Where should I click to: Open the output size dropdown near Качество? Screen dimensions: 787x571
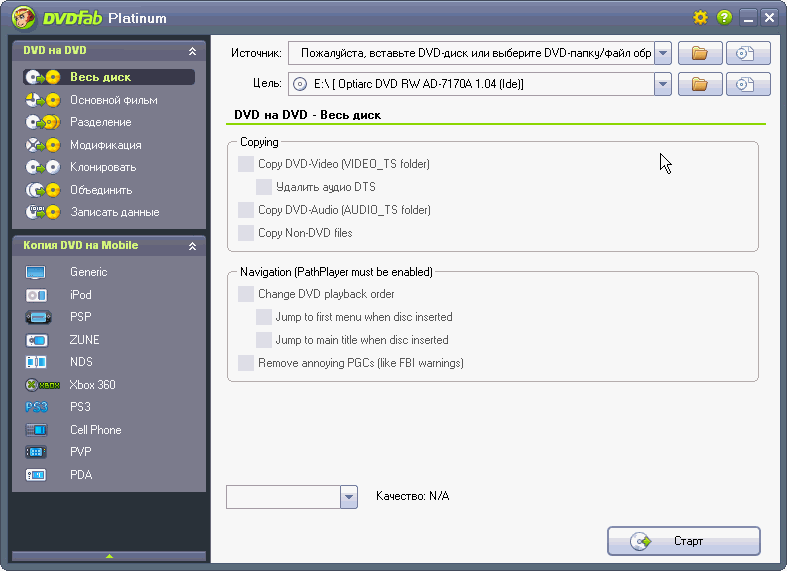pyautogui.click(x=349, y=497)
